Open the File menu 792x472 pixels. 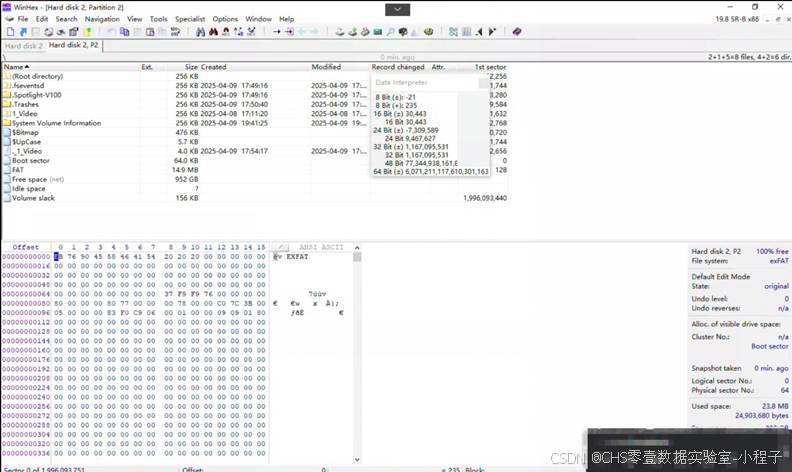pos(23,19)
